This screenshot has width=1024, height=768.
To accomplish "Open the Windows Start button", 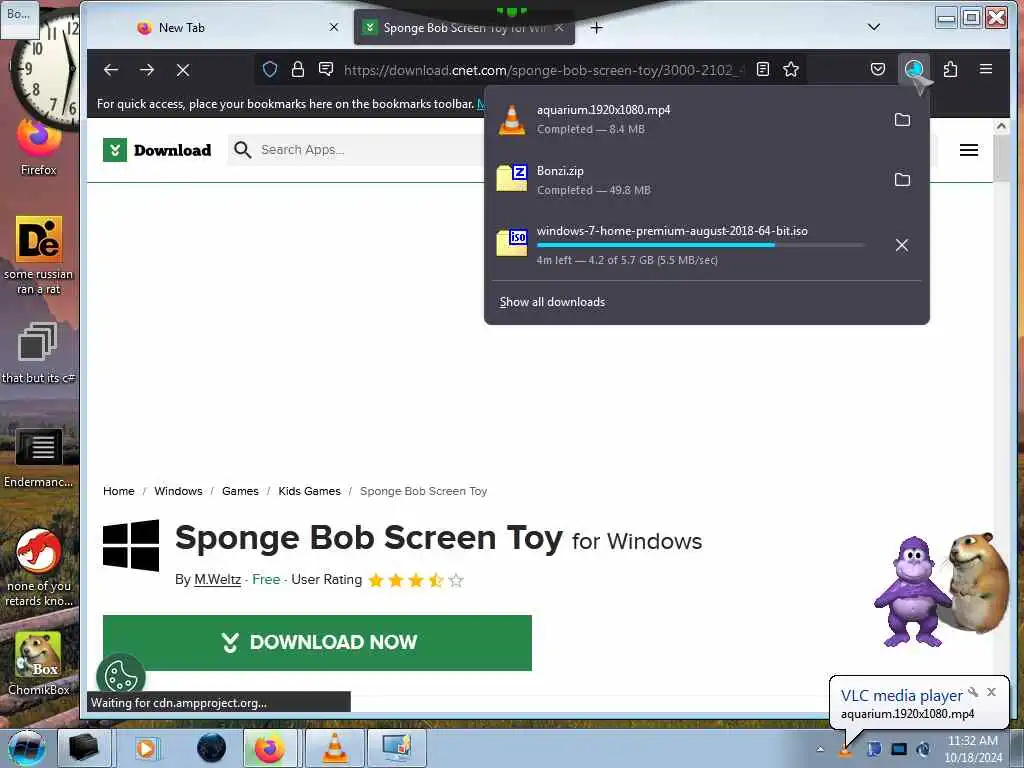I will point(25,748).
